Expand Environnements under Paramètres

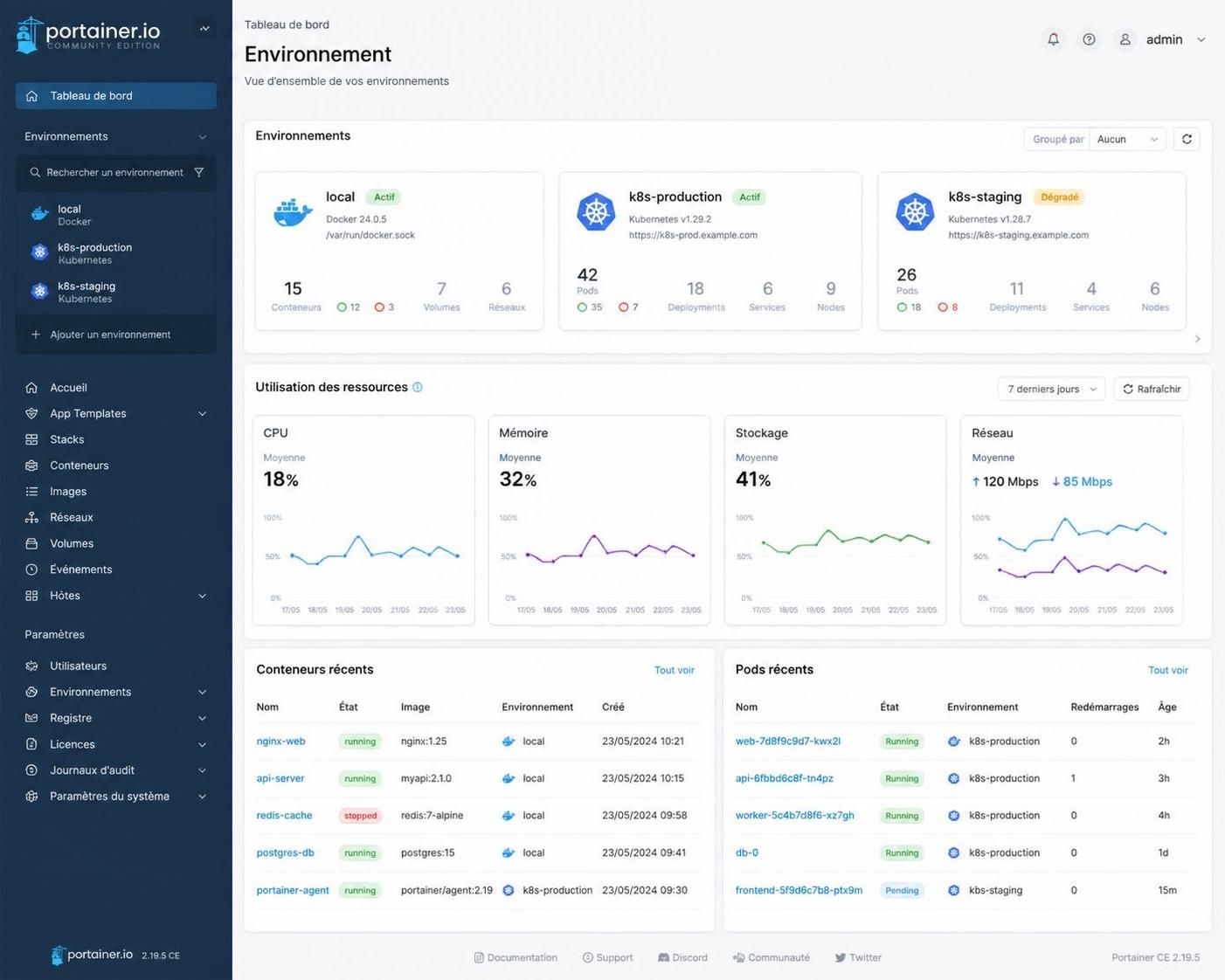(x=203, y=692)
